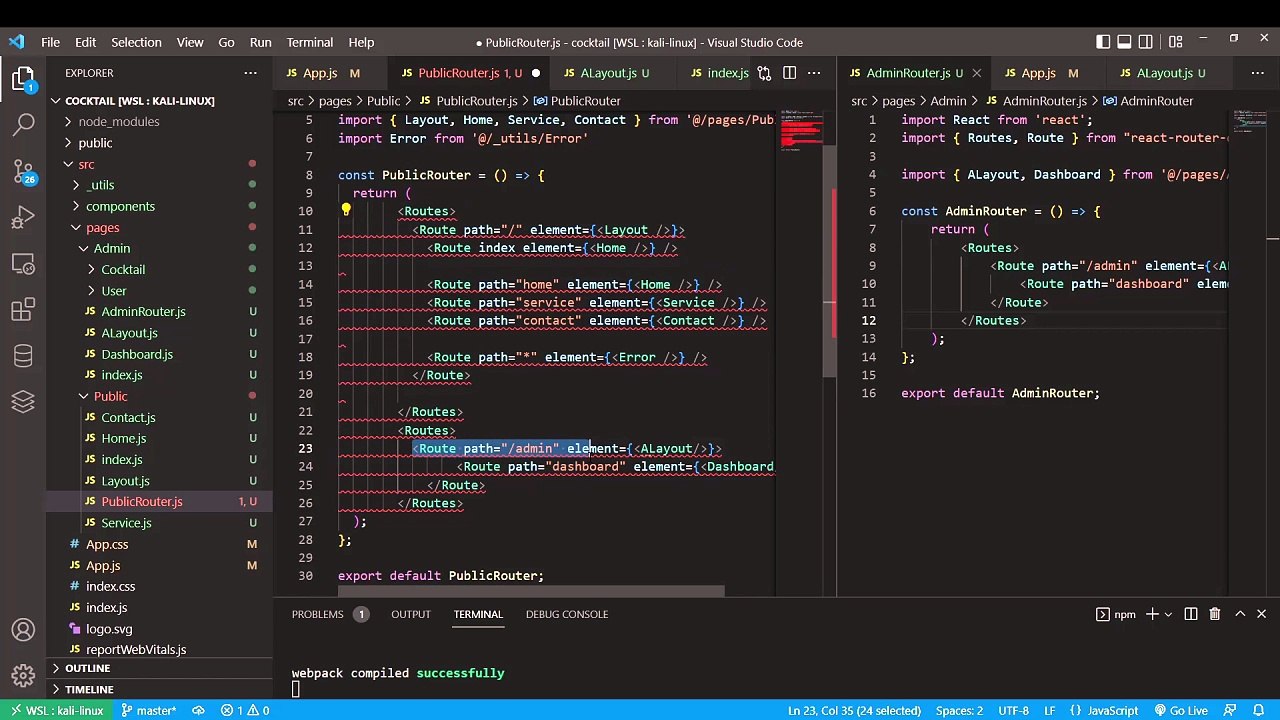Collapse the COCKTAIL workspace root folder
The width and height of the screenshot is (1280, 720).
140,101
